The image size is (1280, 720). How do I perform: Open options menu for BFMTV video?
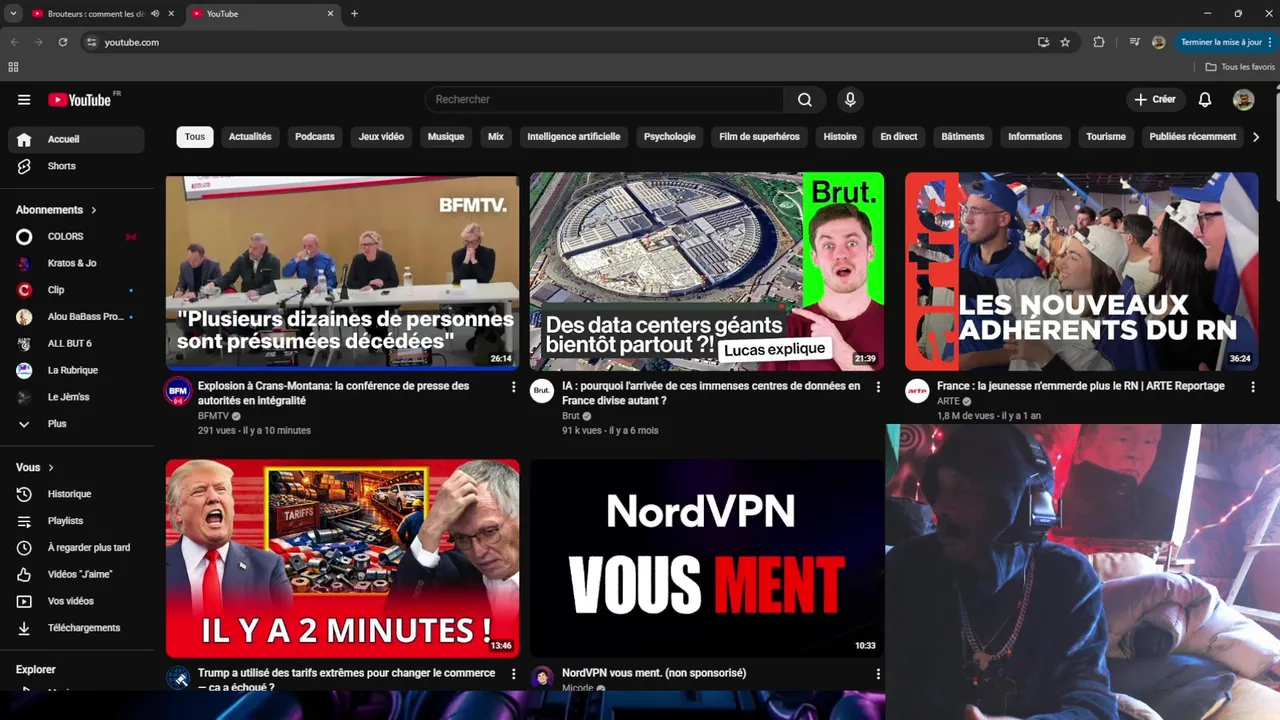coord(514,387)
